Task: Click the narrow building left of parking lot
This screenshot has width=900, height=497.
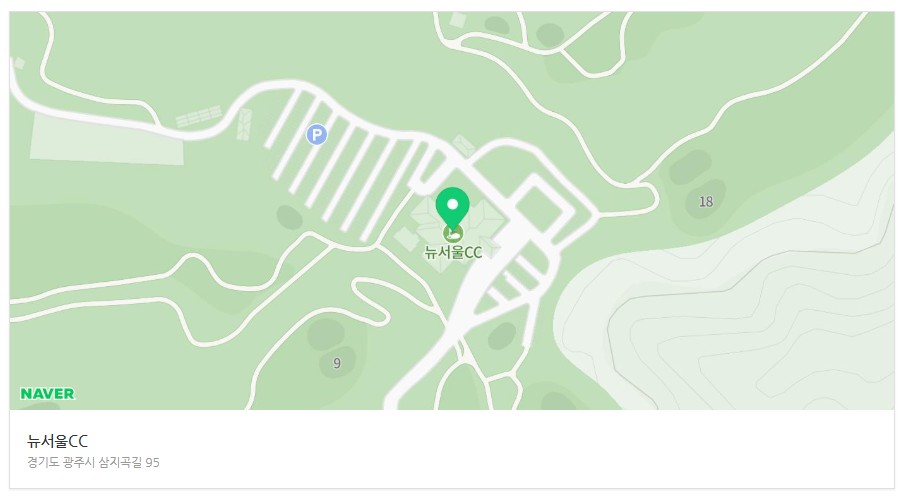Action: (x=245, y=124)
